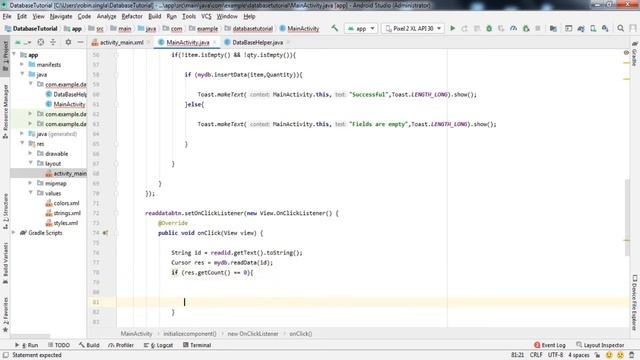640x360 pixels.
Task: Open the Refactor menu
Action: [x=132, y=16]
